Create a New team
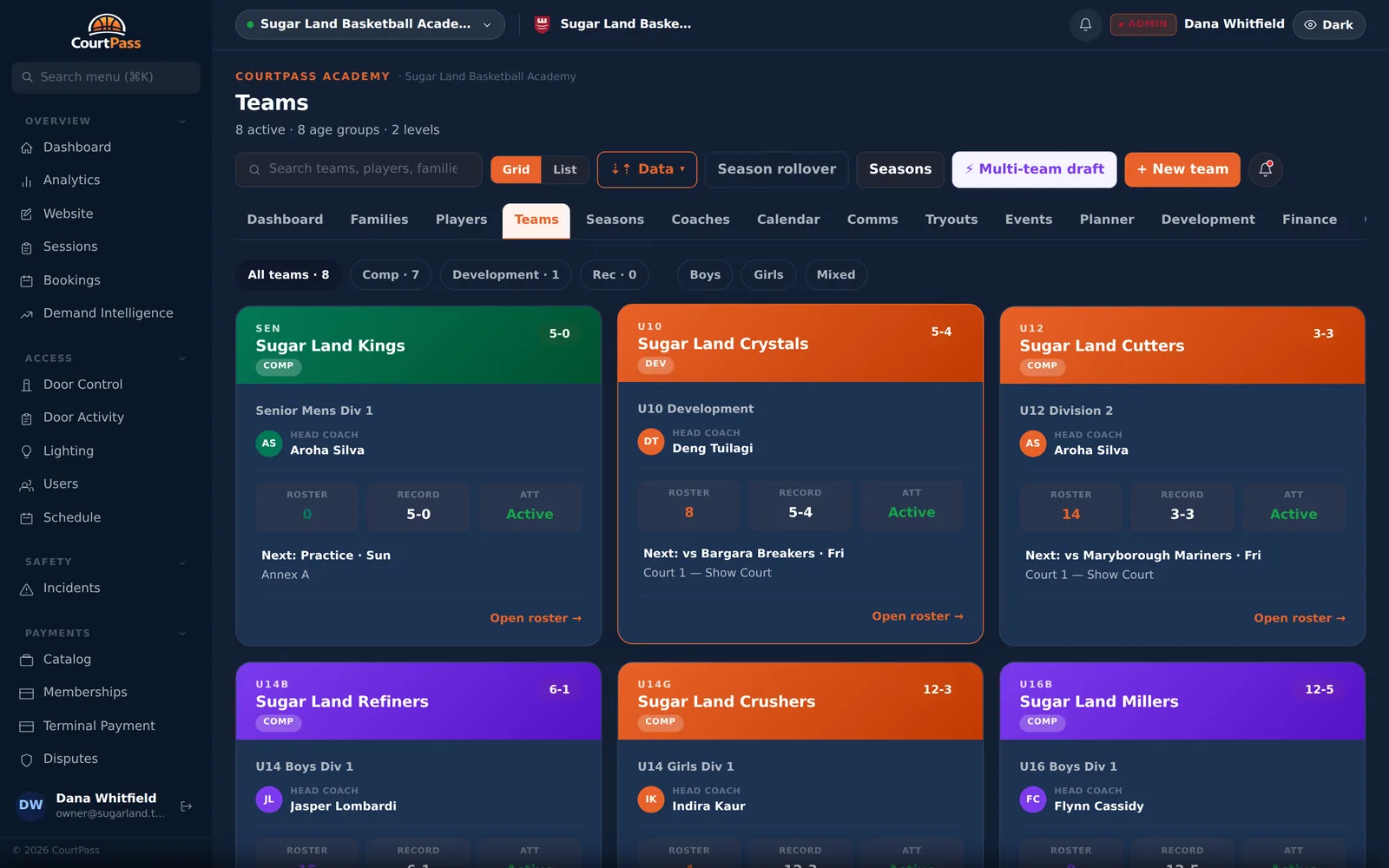1389x868 pixels. coord(1182,169)
